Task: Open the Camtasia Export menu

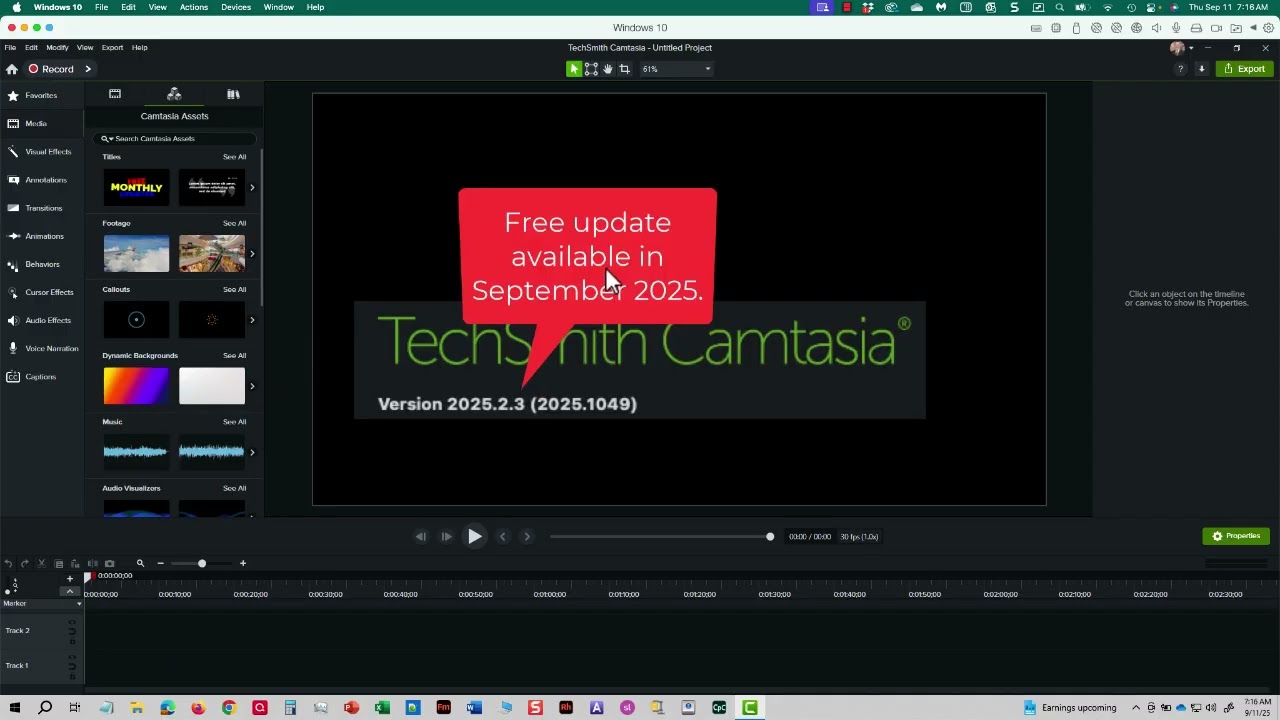Action: tap(112, 48)
